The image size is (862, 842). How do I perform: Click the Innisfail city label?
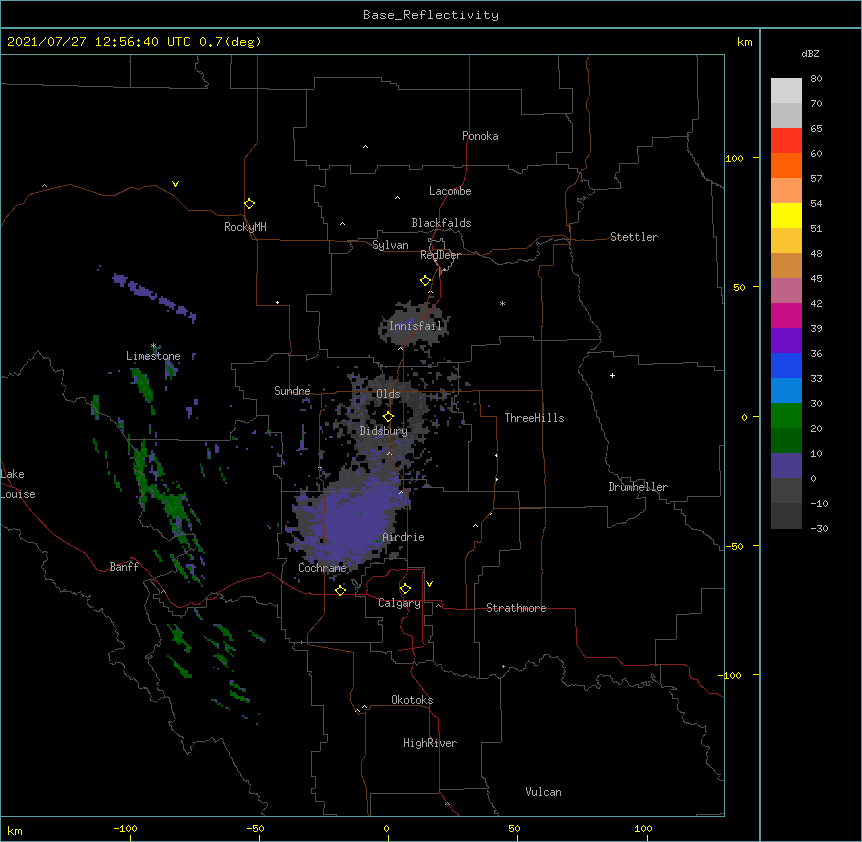(415, 326)
